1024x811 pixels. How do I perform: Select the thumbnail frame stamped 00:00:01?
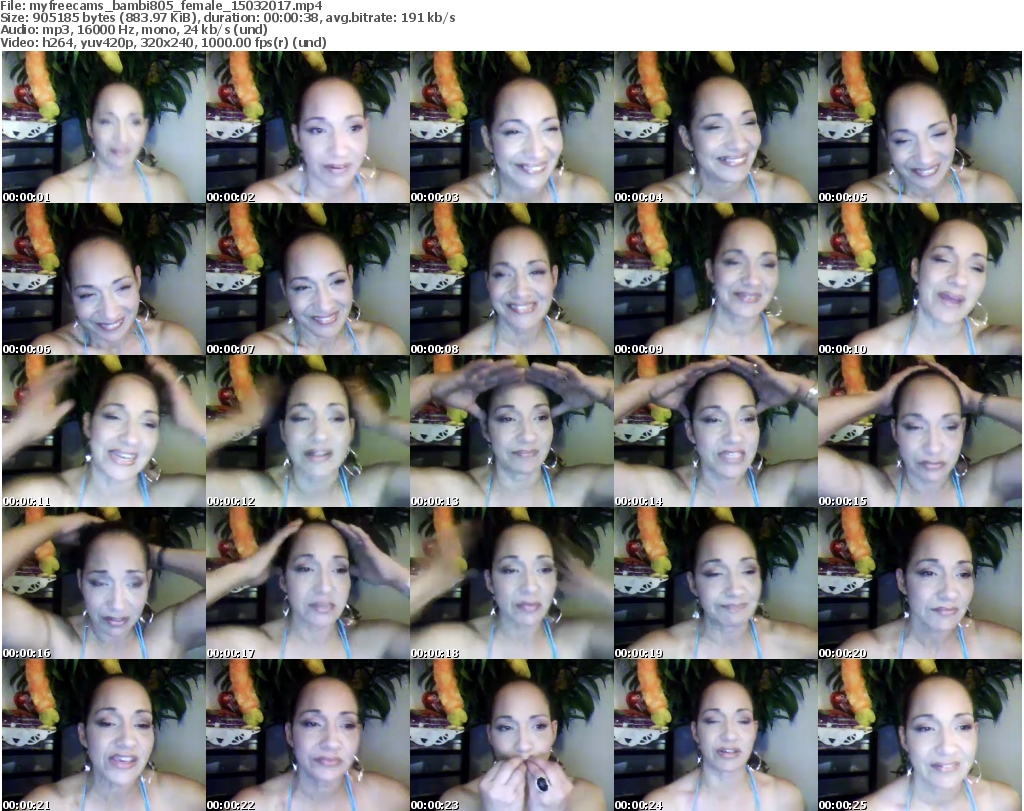click(103, 127)
